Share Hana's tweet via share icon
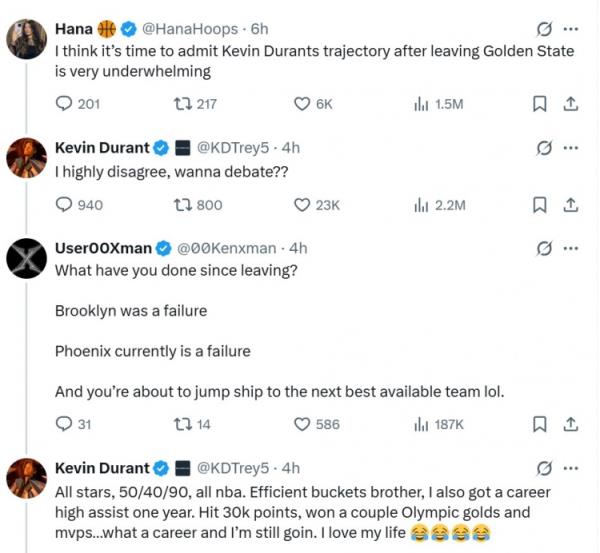 [x=571, y=104]
